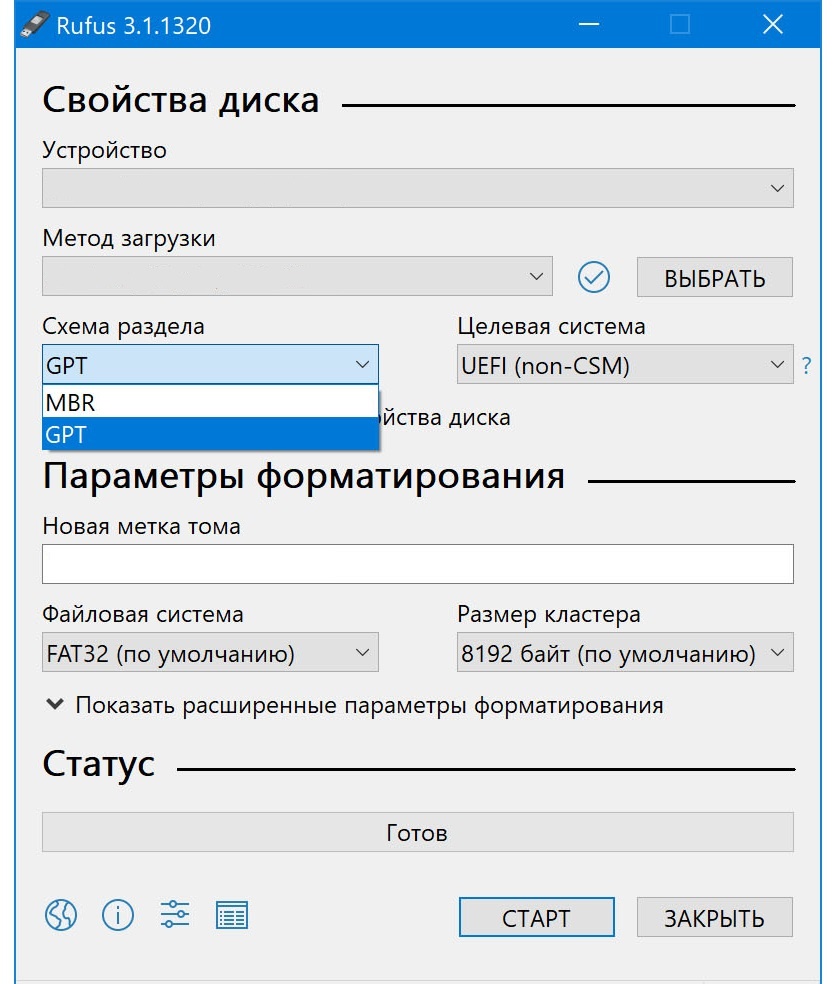
Task: Click the status indicator showing Готов
Action: coord(417,831)
